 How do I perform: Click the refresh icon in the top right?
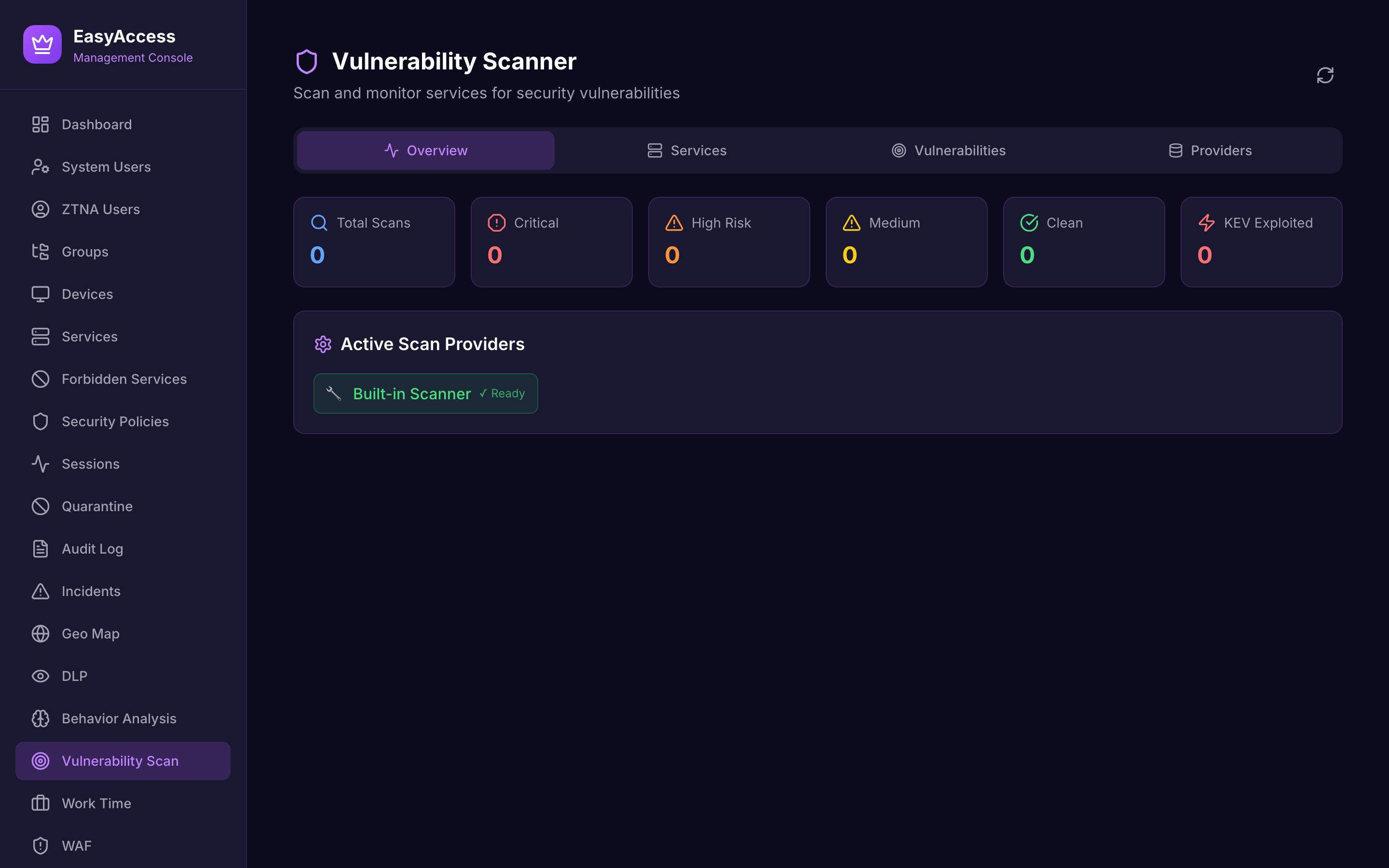[x=1325, y=75]
